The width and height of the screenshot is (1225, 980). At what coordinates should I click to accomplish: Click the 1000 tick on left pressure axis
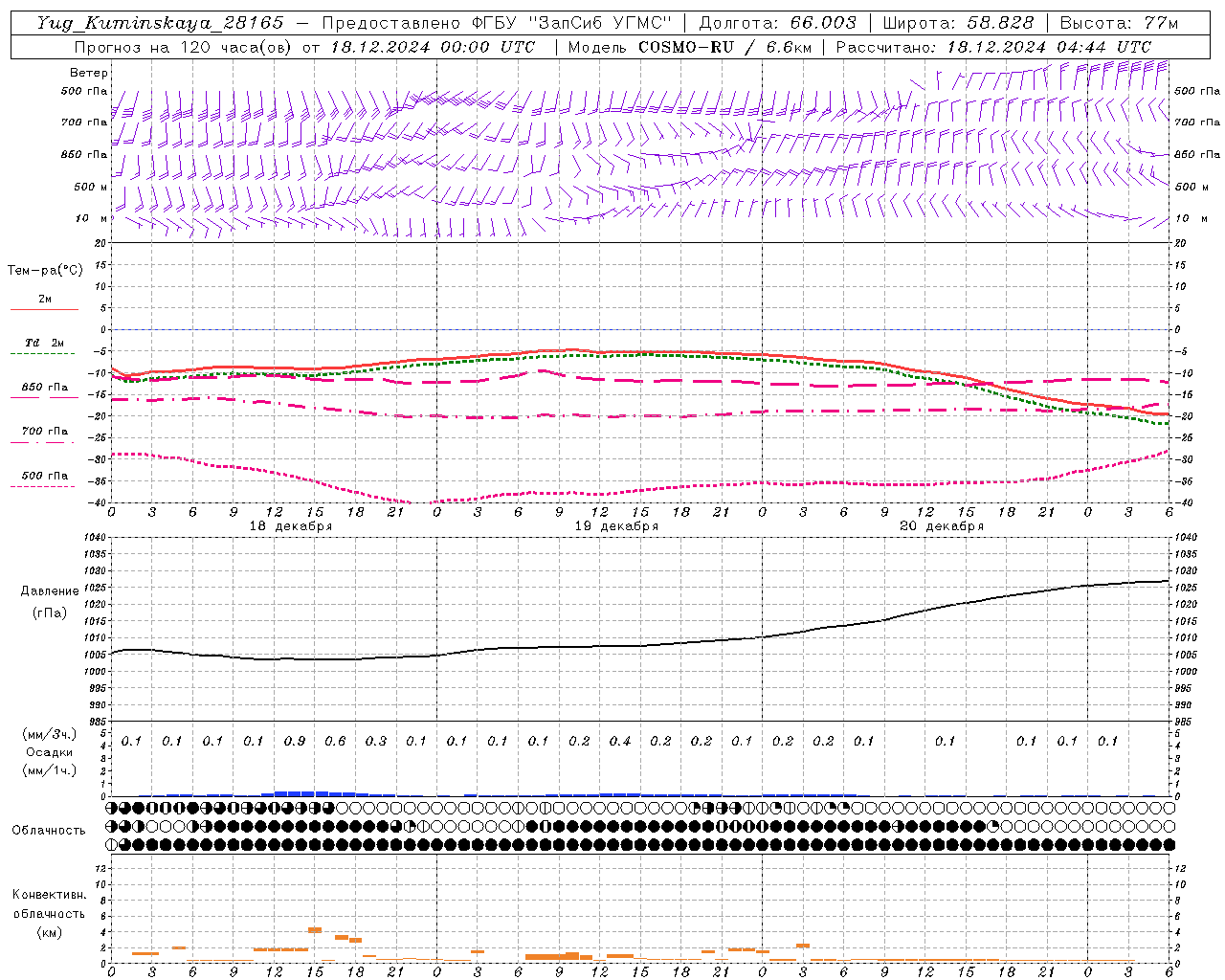(x=94, y=672)
